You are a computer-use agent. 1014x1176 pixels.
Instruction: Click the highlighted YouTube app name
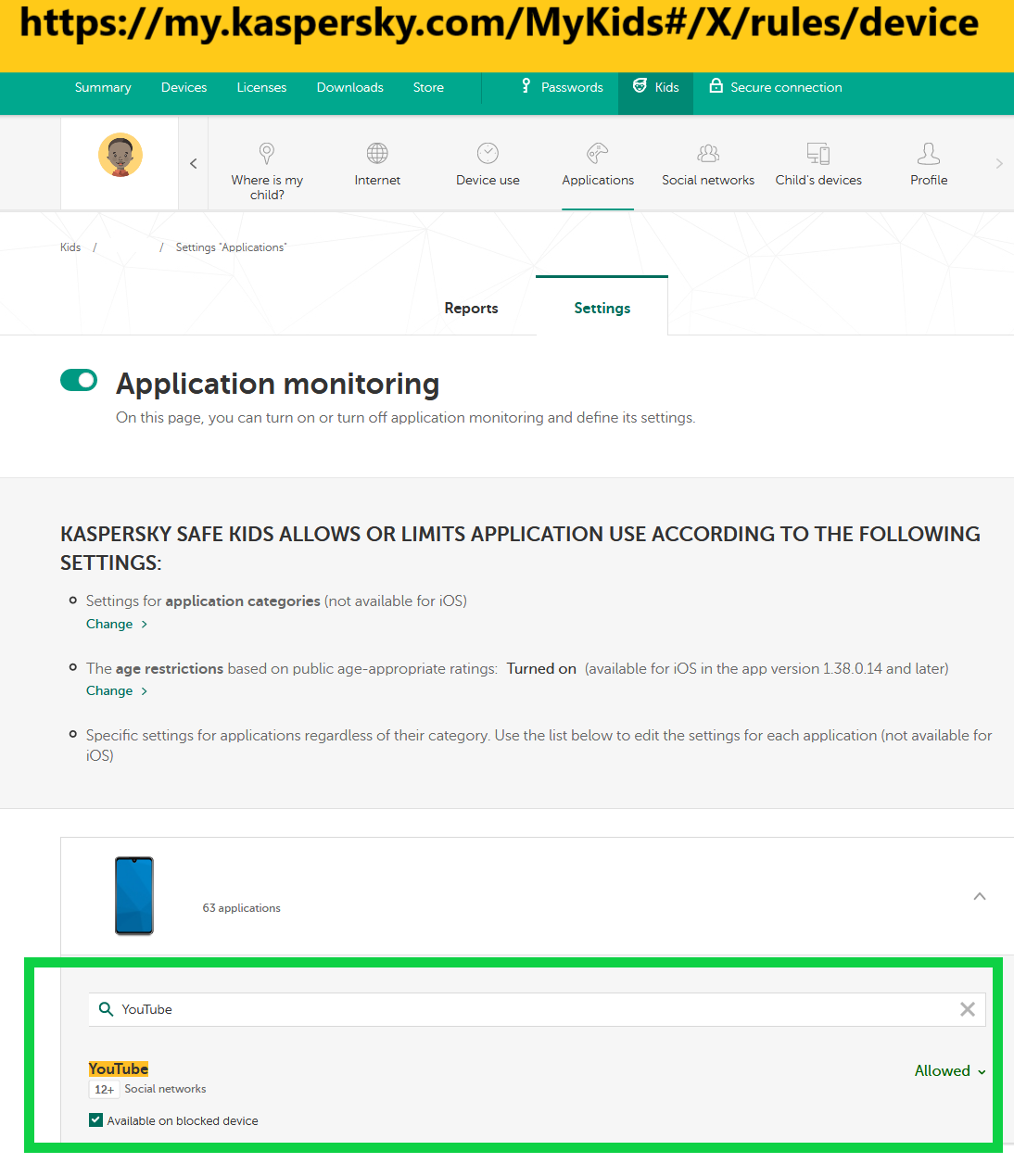[119, 1069]
